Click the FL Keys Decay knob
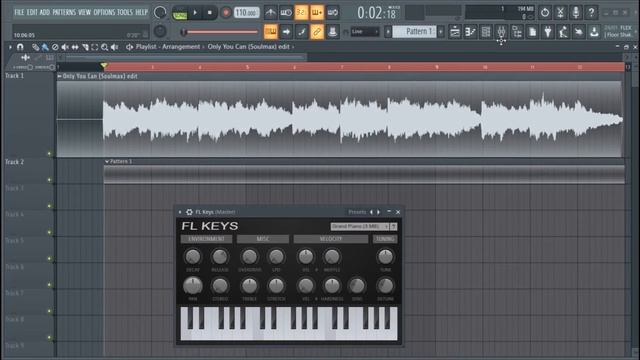 point(193,257)
